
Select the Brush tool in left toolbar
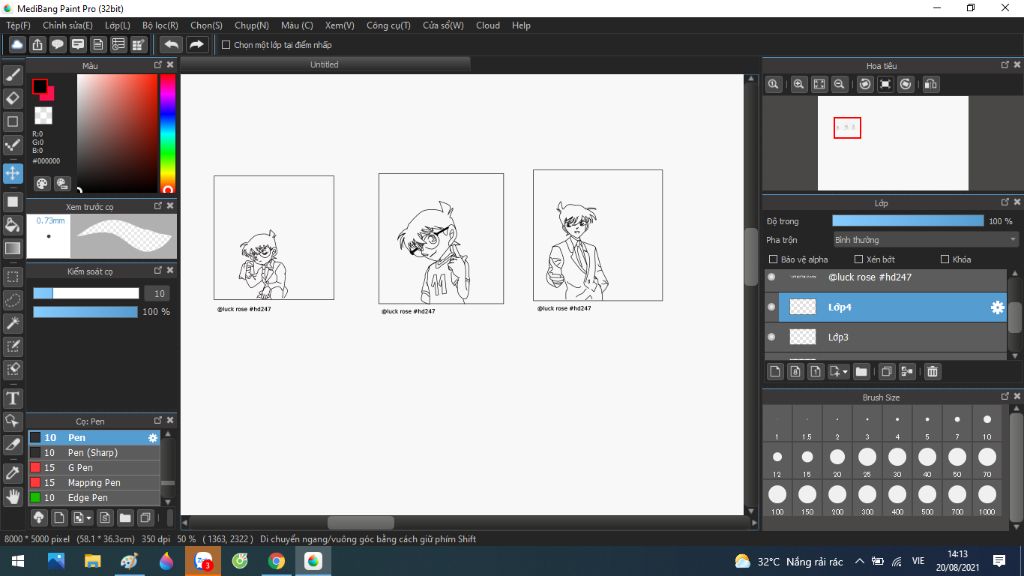pyautogui.click(x=12, y=75)
